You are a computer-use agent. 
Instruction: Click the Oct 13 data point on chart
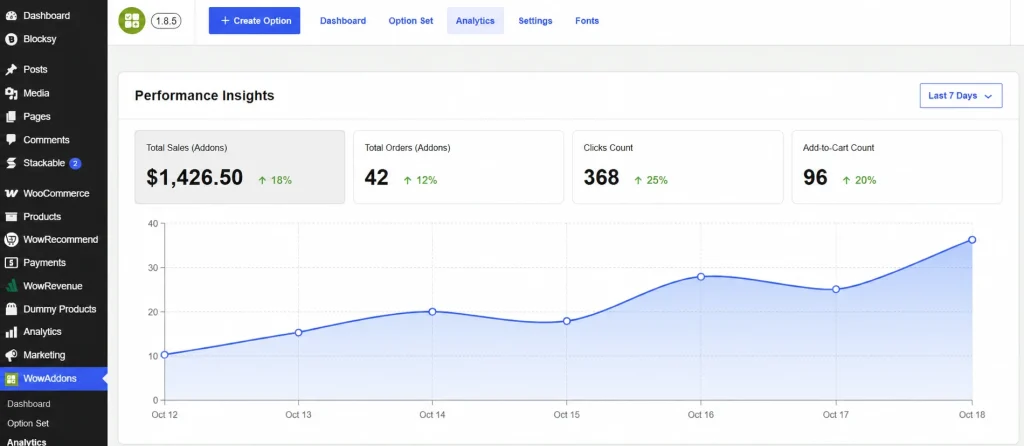(298, 332)
